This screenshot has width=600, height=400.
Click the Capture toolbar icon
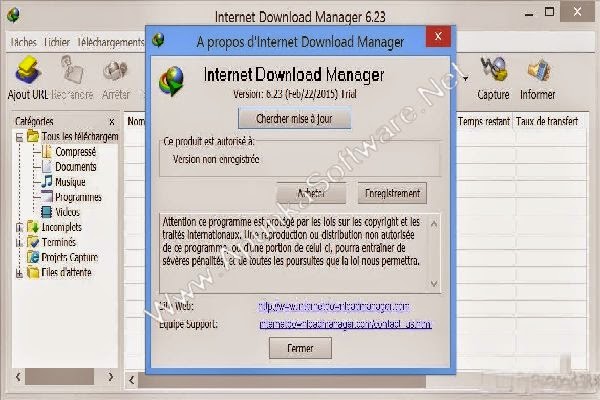click(493, 70)
